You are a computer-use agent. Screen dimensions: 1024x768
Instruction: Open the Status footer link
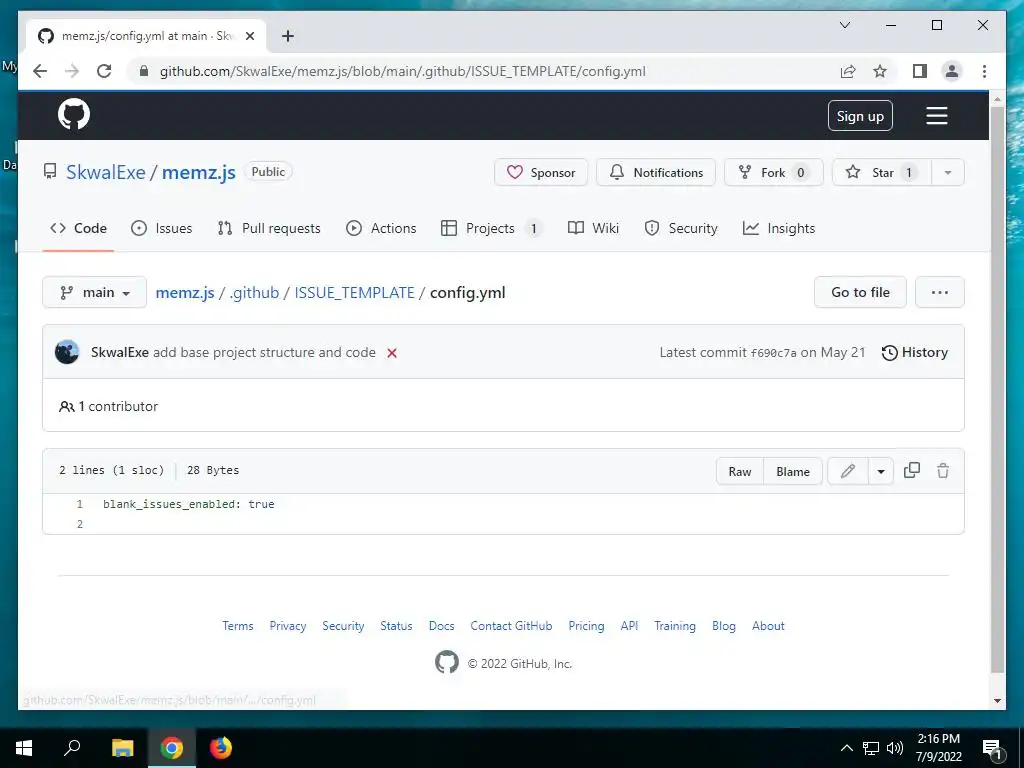click(x=396, y=626)
